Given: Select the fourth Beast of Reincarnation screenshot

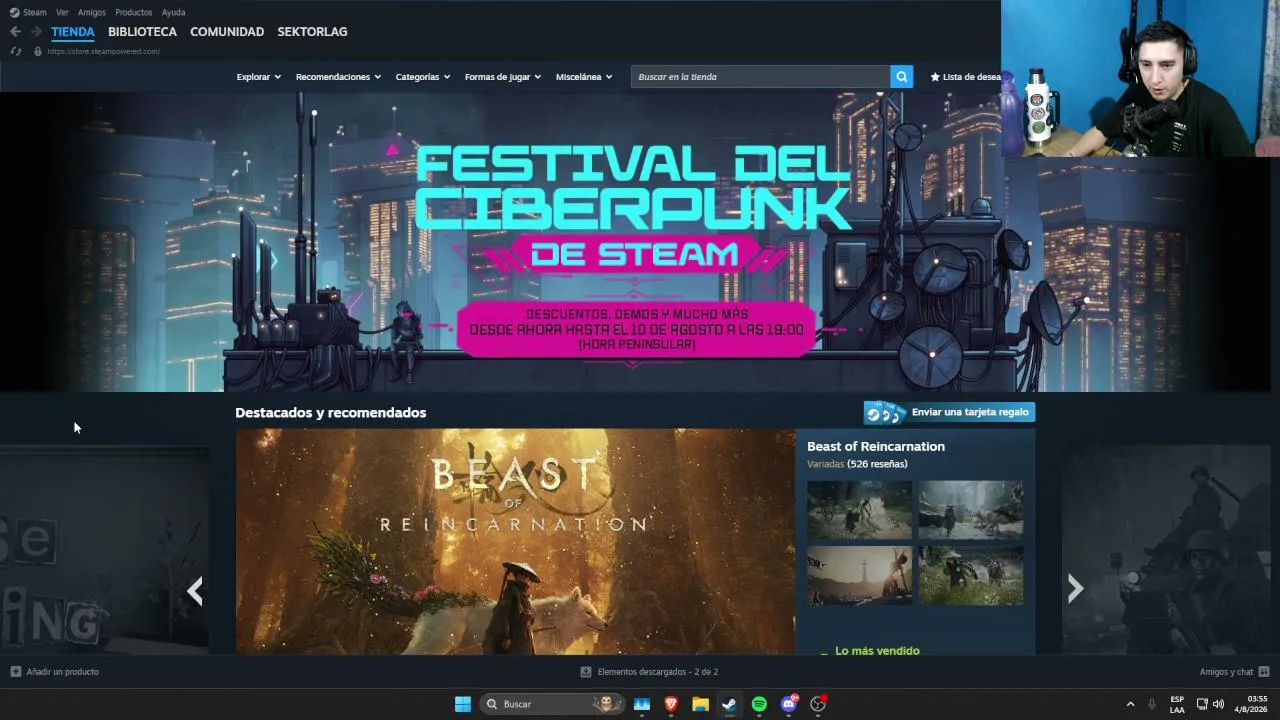Looking at the screenshot, I should [x=971, y=575].
